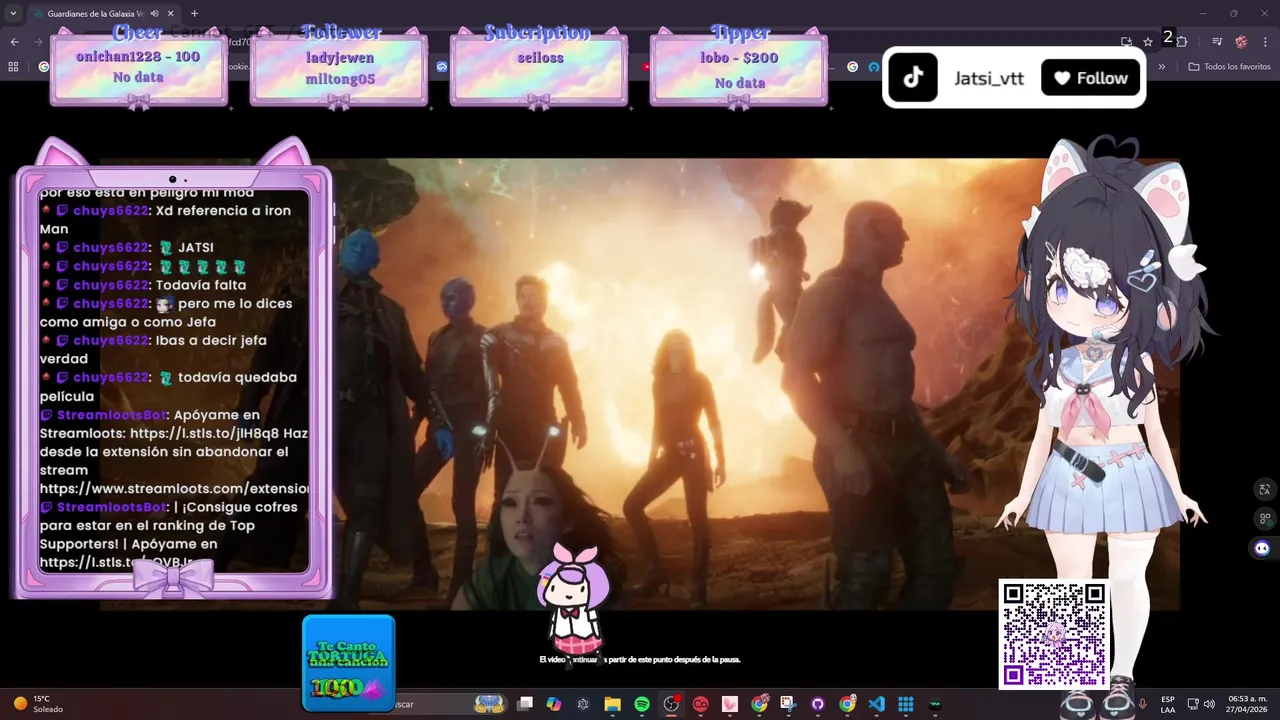Image resolution: width=1280 pixels, height=720 pixels.
Task: Click the QR code image
Action: [1054, 634]
